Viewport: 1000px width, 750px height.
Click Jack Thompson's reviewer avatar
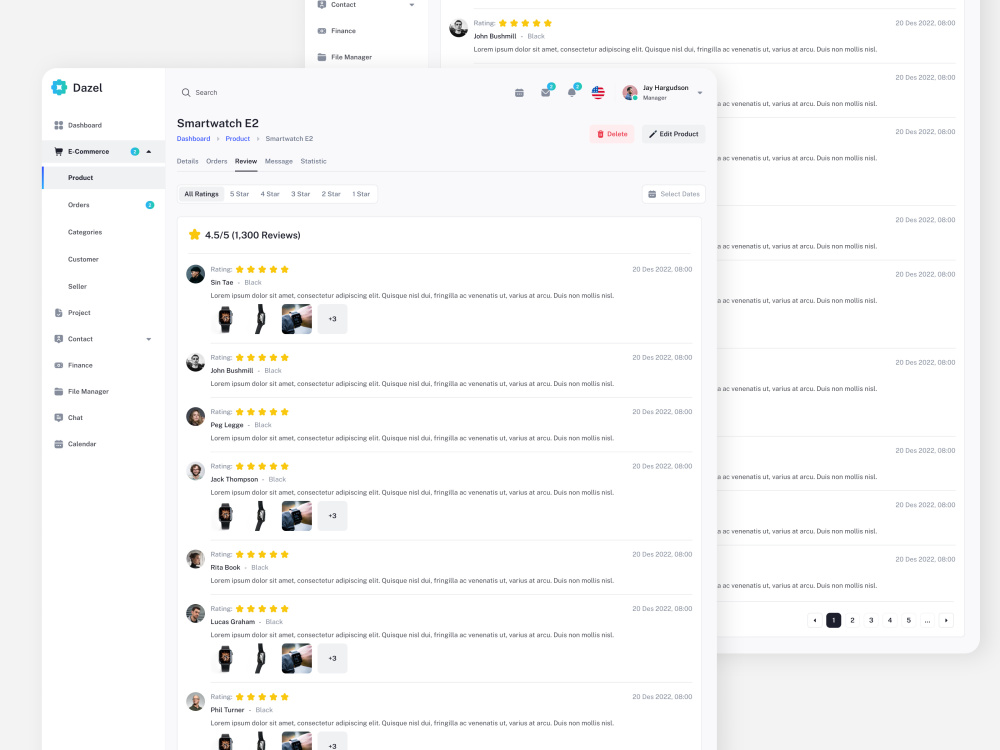pyautogui.click(x=195, y=471)
